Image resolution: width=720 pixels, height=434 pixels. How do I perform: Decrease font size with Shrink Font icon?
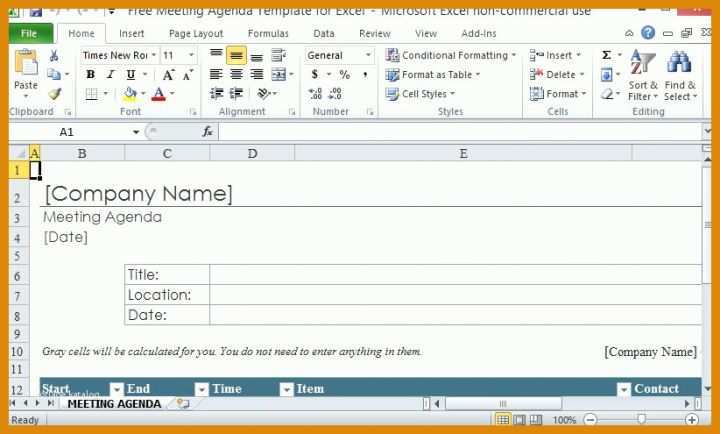pos(188,74)
